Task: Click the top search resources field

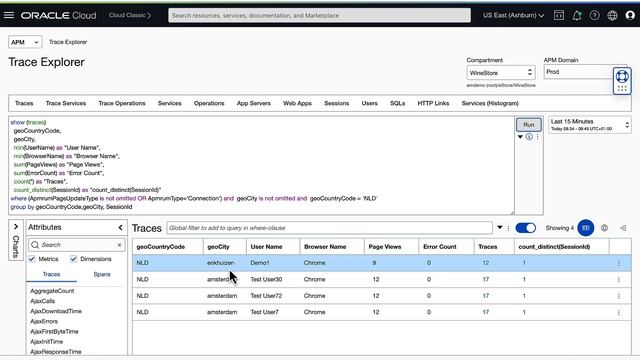Action: click(x=319, y=16)
